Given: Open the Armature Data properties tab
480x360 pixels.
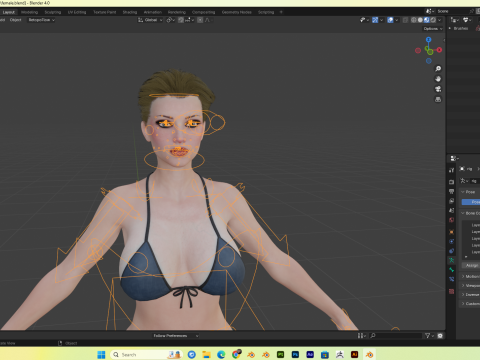Looking at the screenshot, I should [451, 260].
